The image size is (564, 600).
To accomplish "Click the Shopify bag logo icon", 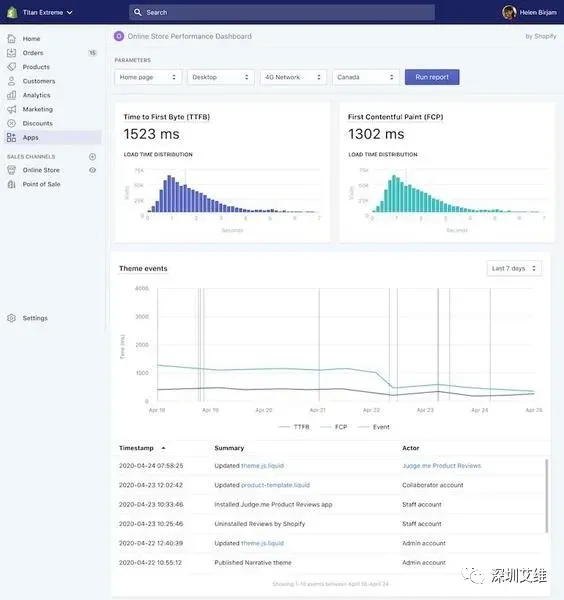I will [12, 12].
